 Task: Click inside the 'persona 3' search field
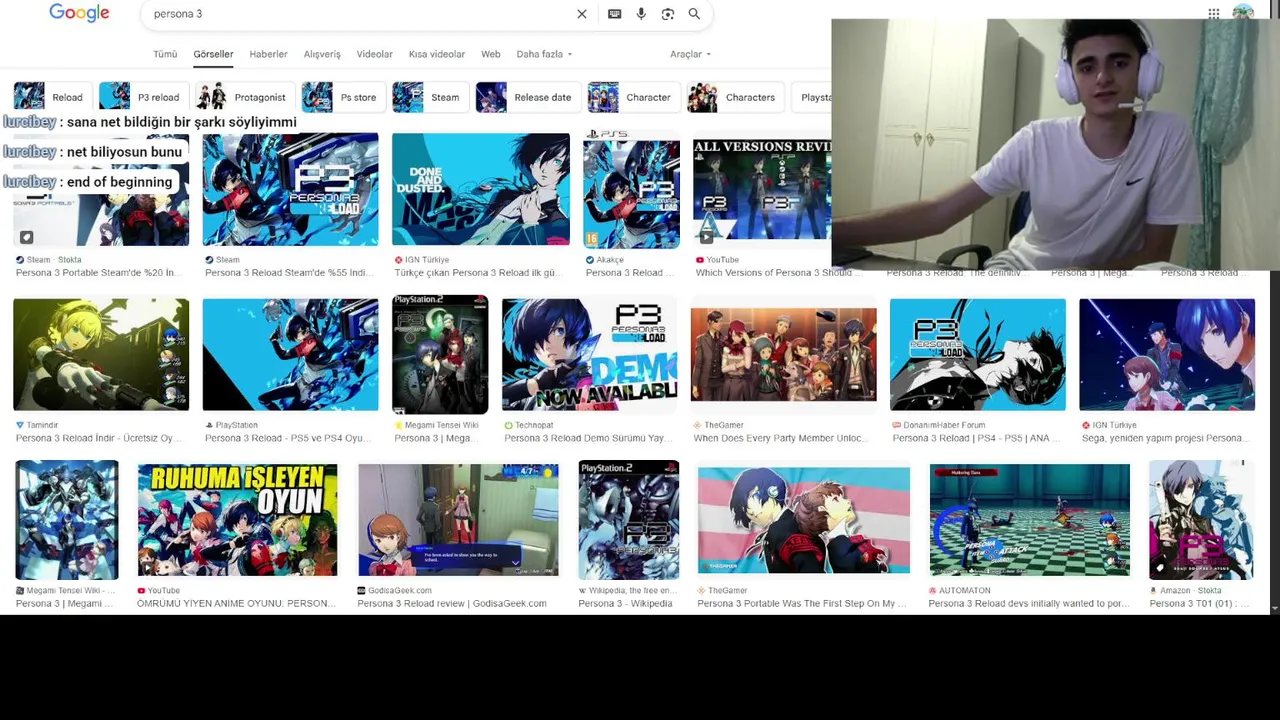pyautogui.click(x=360, y=14)
